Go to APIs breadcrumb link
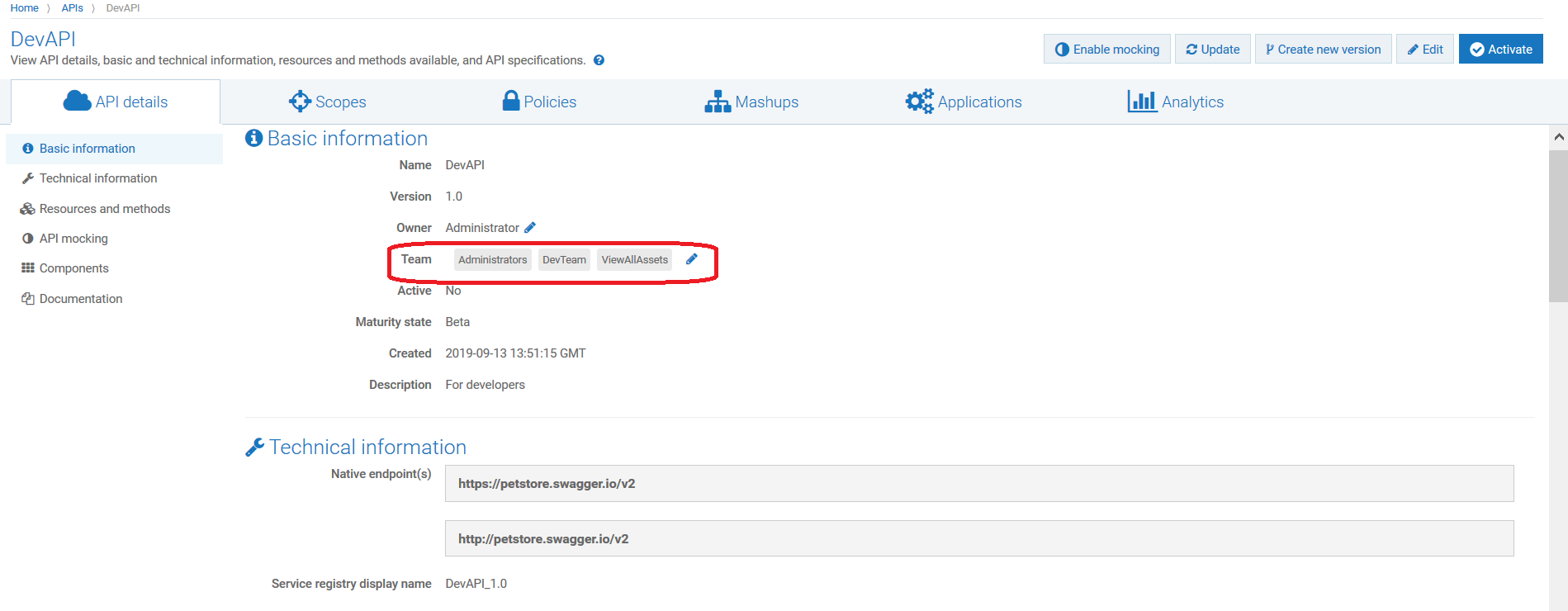Screen dimensions: 1568x611 [73, 8]
